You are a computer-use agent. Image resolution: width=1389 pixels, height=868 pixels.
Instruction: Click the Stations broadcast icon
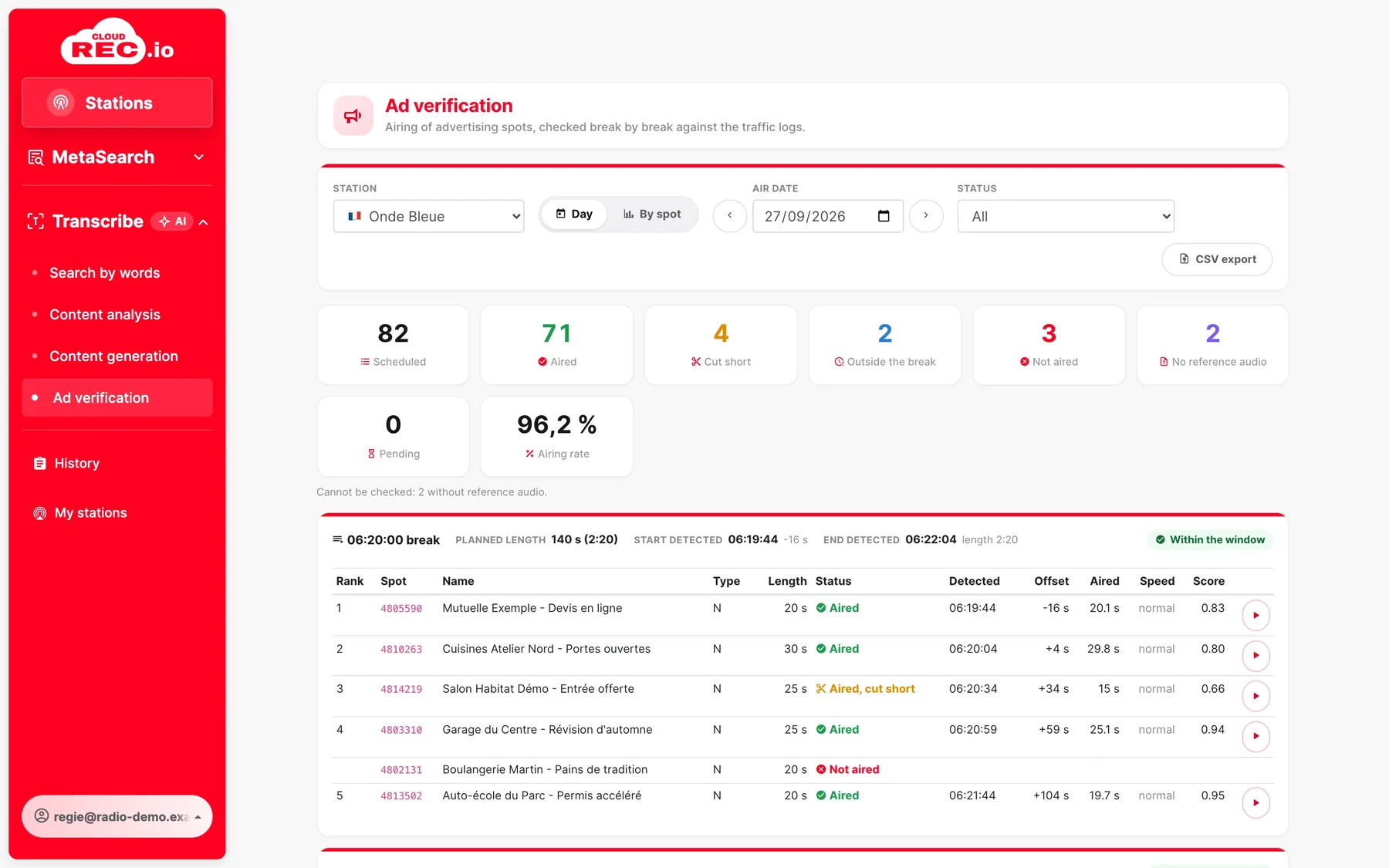[61, 103]
